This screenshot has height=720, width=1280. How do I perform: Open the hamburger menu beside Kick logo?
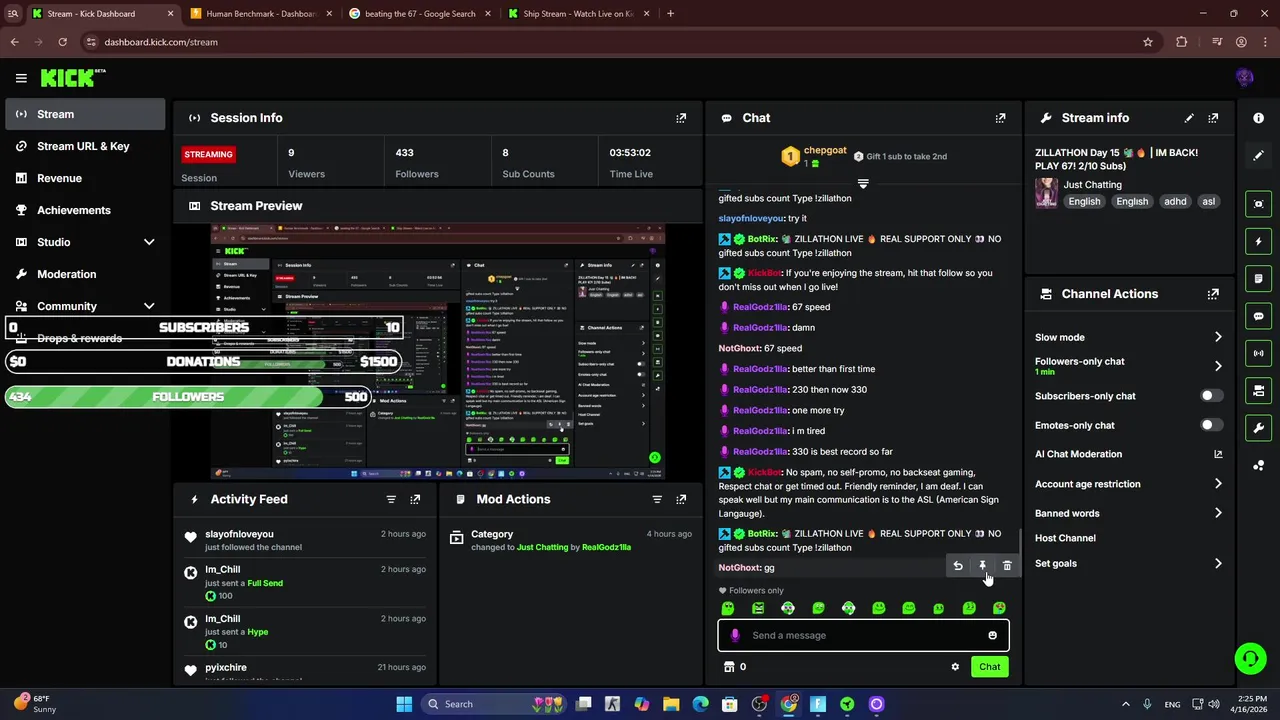pos(21,78)
